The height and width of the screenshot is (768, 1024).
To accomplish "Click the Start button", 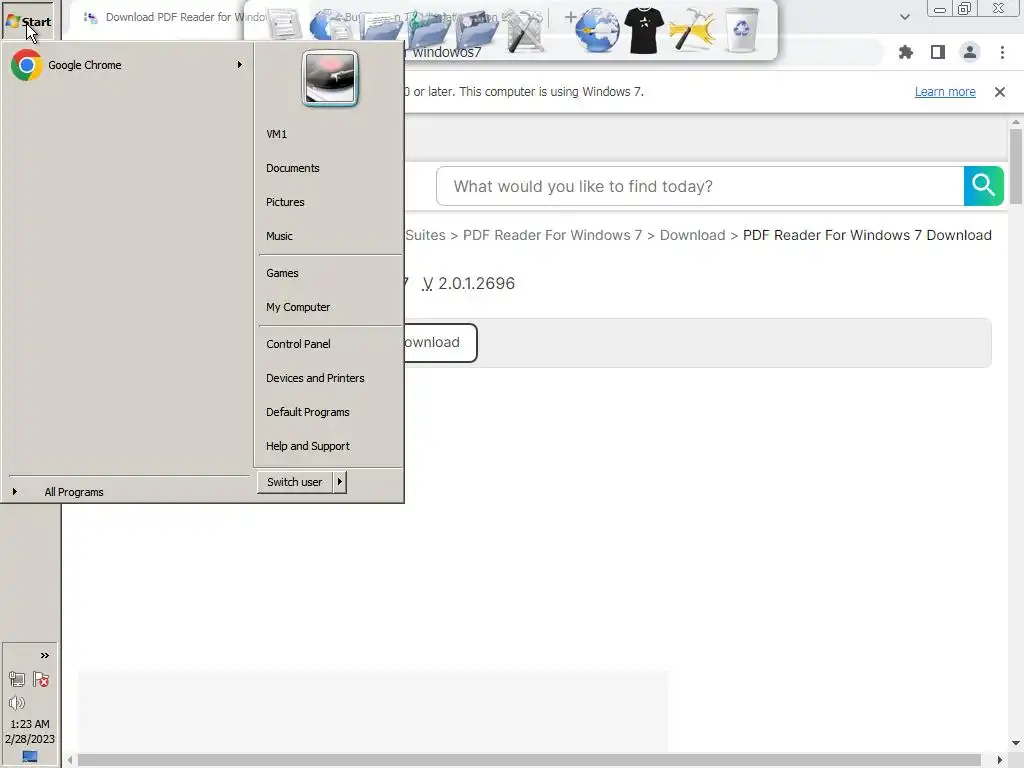I will [29, 22].
